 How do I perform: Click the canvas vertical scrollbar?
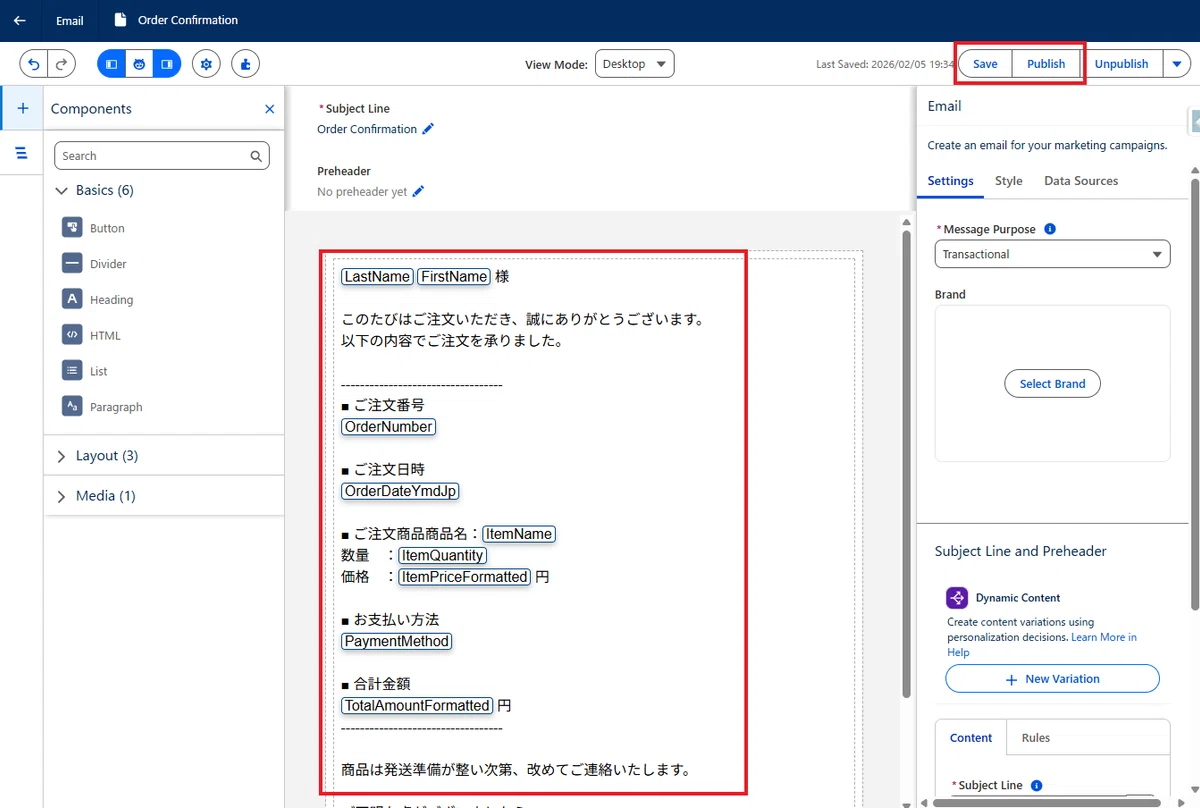(907, 464)
